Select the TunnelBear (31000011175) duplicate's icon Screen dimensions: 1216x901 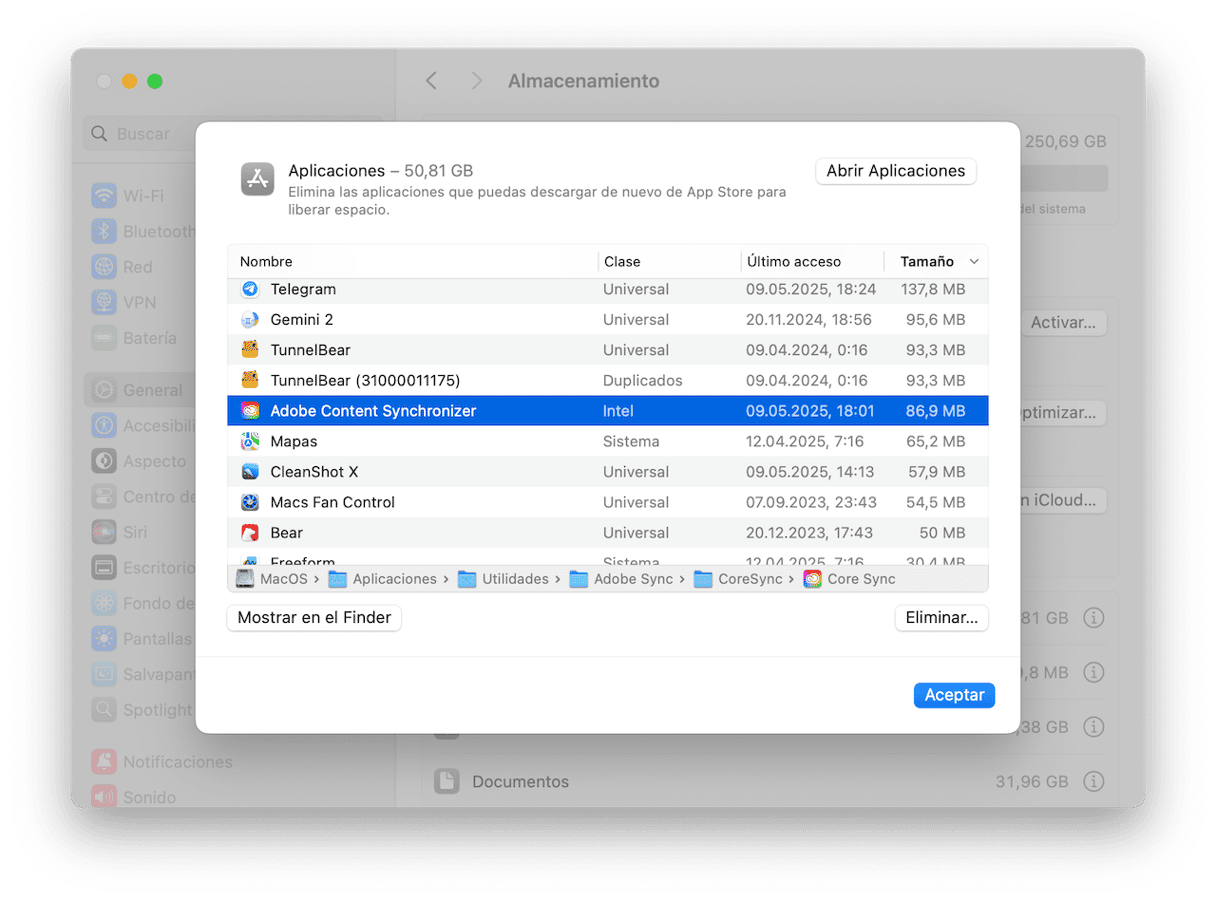click(250, 381)
